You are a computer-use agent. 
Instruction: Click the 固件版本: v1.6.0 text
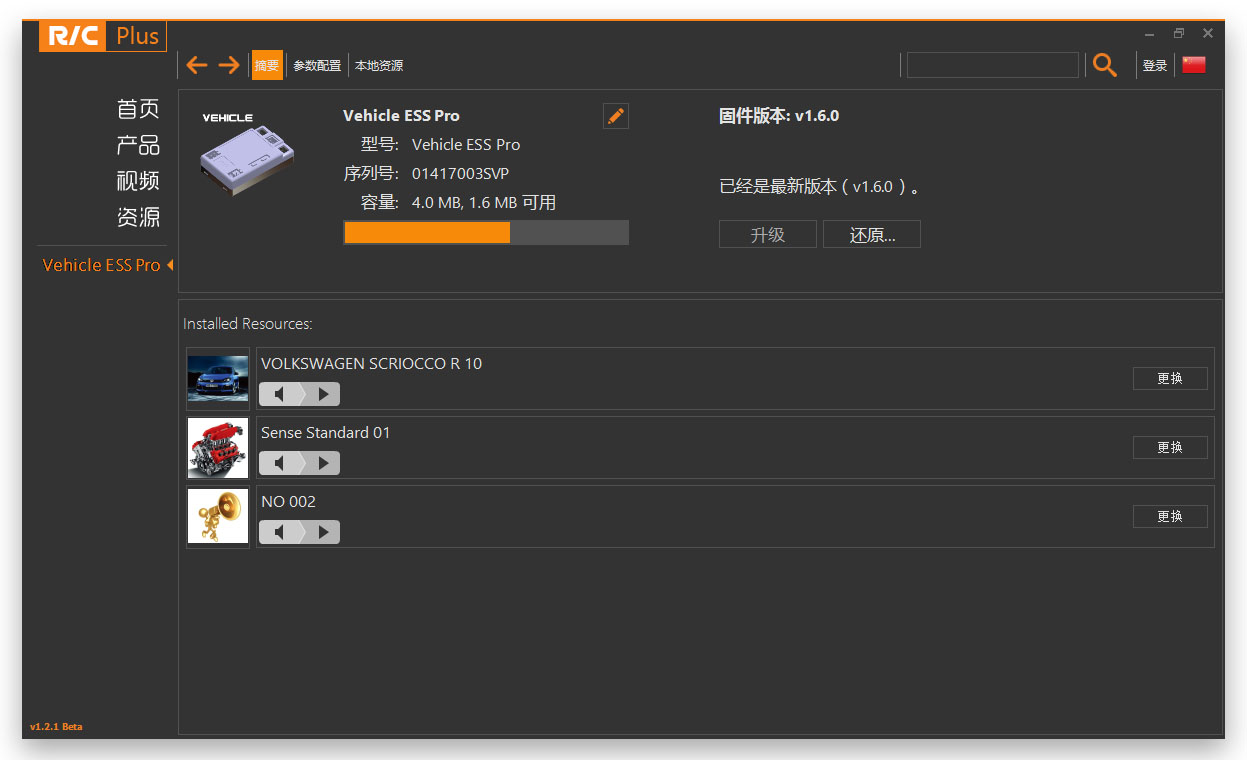779,116
